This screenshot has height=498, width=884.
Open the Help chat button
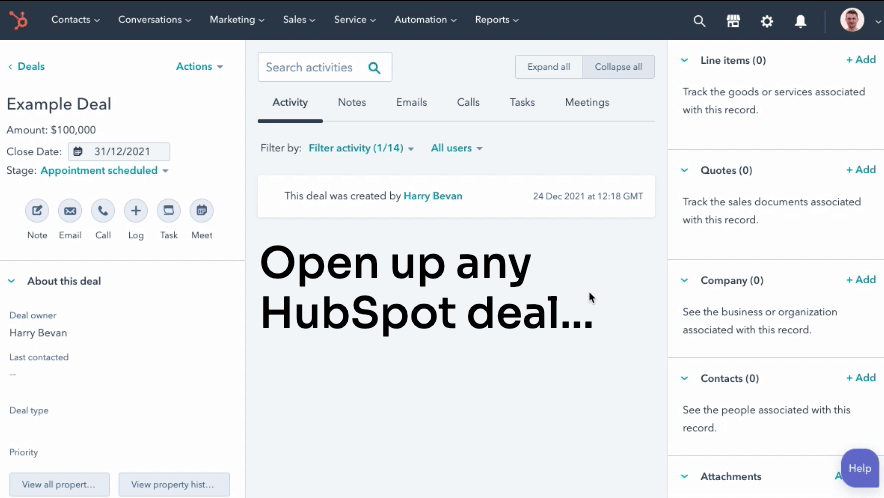pos(859,468)
